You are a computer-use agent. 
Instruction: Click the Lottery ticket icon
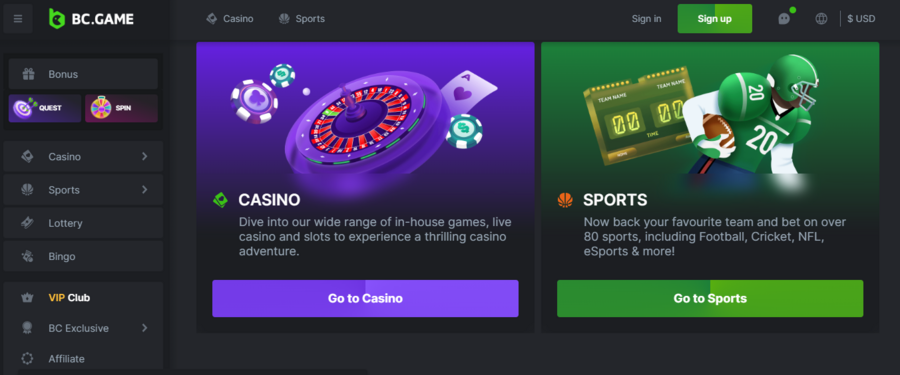pyautogui.click(x=27, y=223)
